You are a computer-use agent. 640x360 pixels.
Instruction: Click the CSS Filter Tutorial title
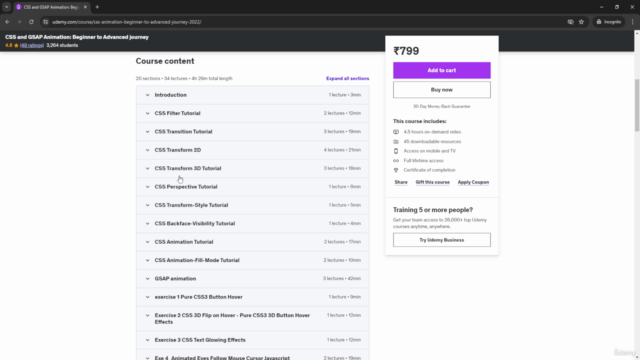(178, 113)
